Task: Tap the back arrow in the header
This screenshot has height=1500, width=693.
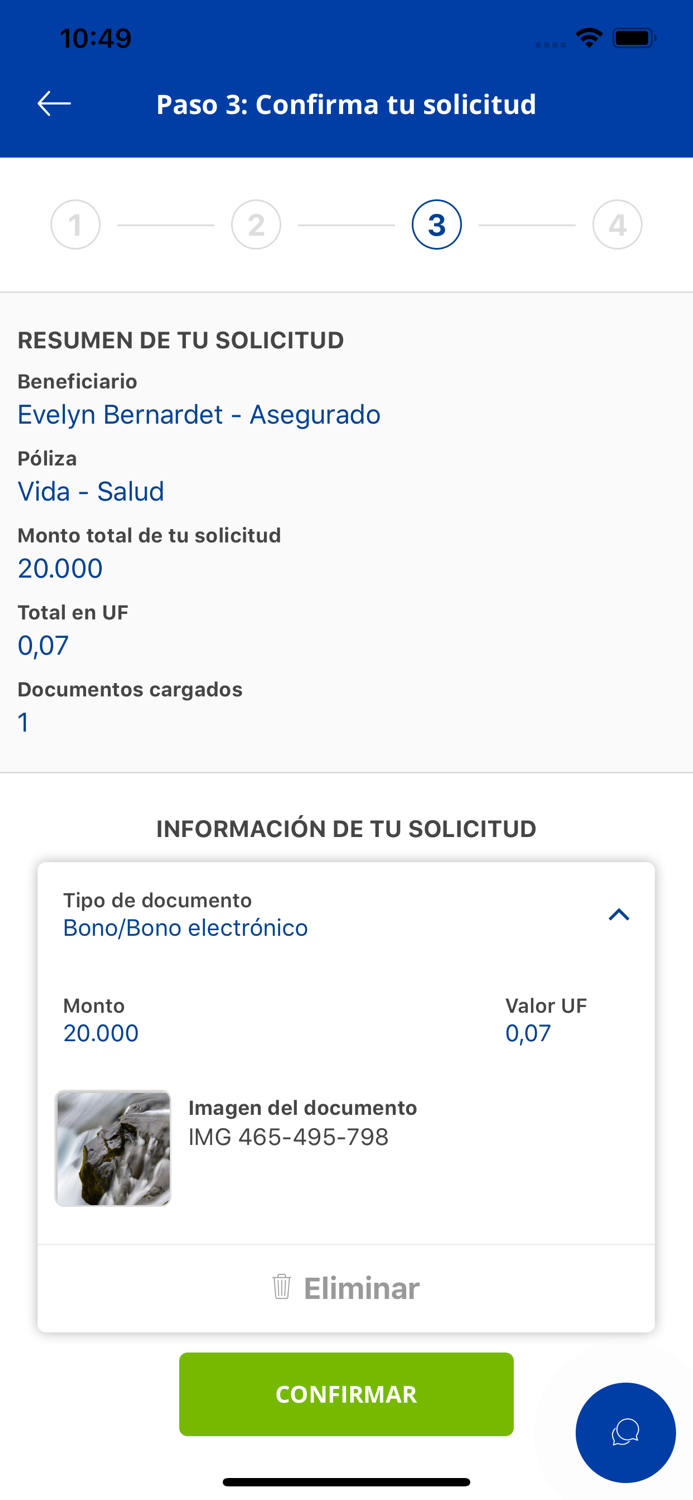Action: pos(54,103)
